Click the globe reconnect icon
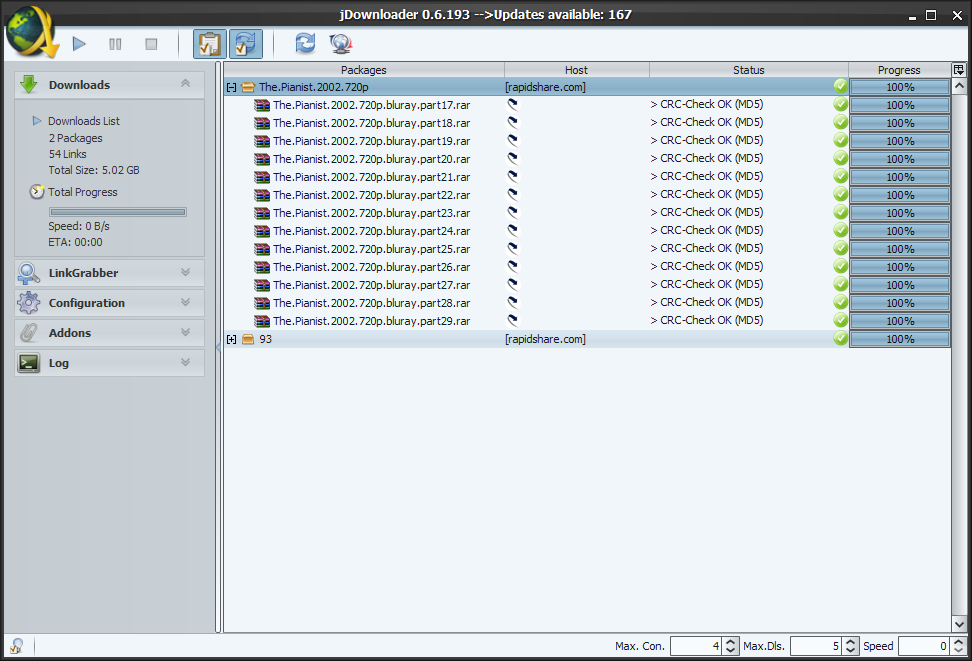Screen dimensions: 972x661 coord(340,43)
